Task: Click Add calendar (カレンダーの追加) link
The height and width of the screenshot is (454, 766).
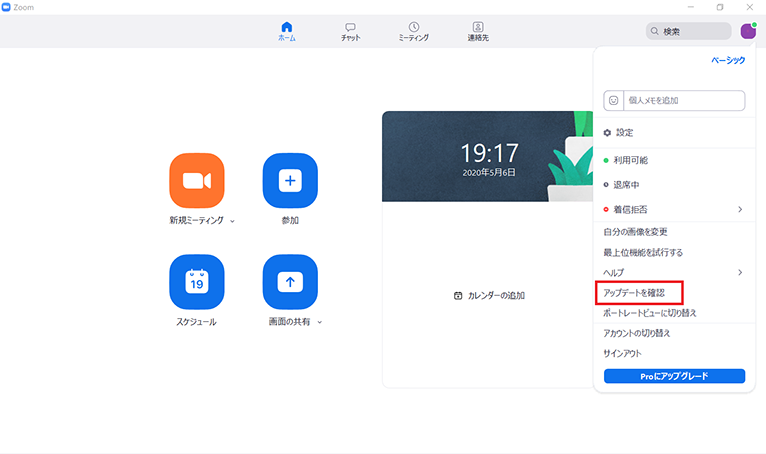Action: (x=496, y=296)
